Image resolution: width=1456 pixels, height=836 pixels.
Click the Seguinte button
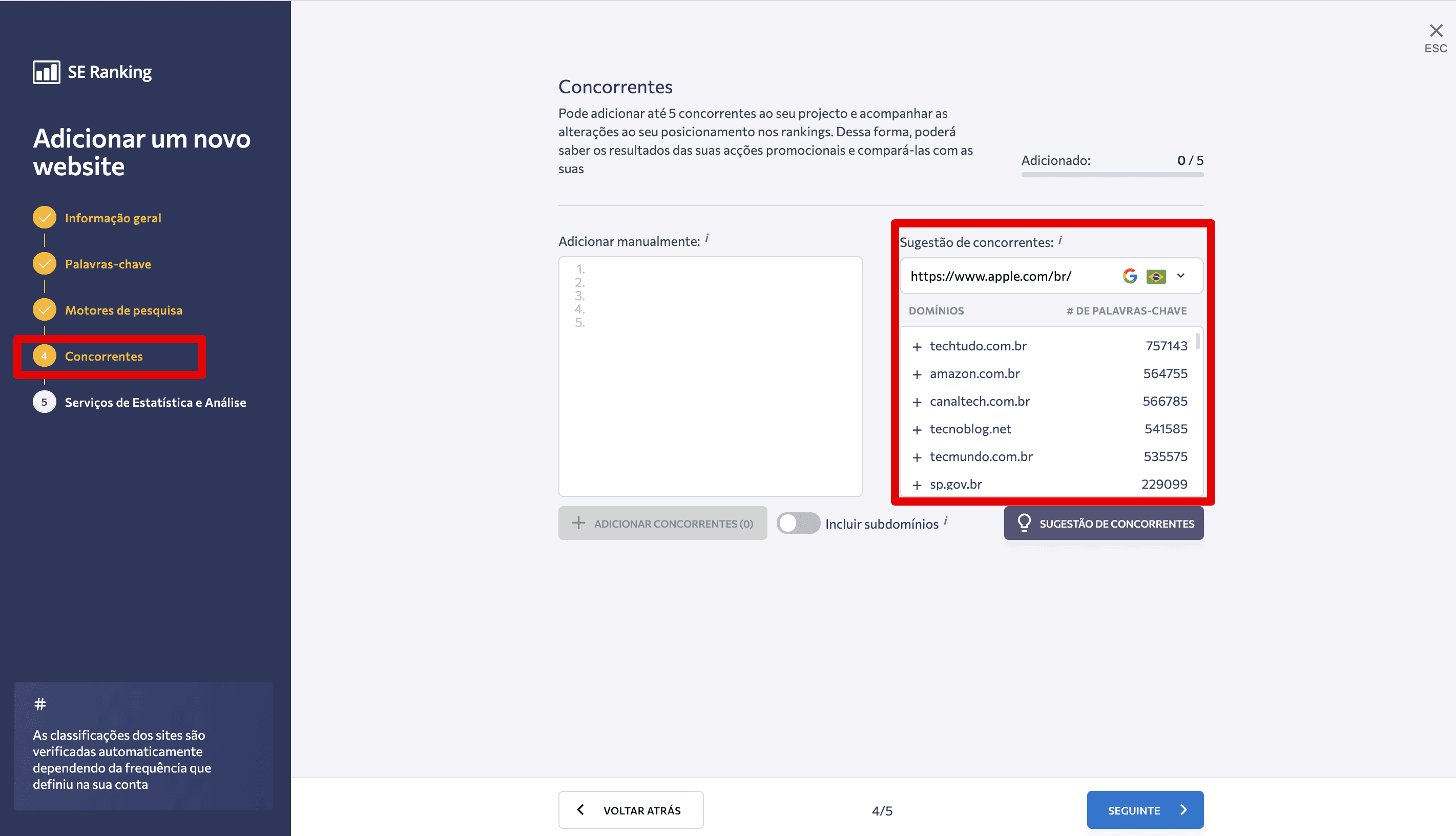[1145, 809]
